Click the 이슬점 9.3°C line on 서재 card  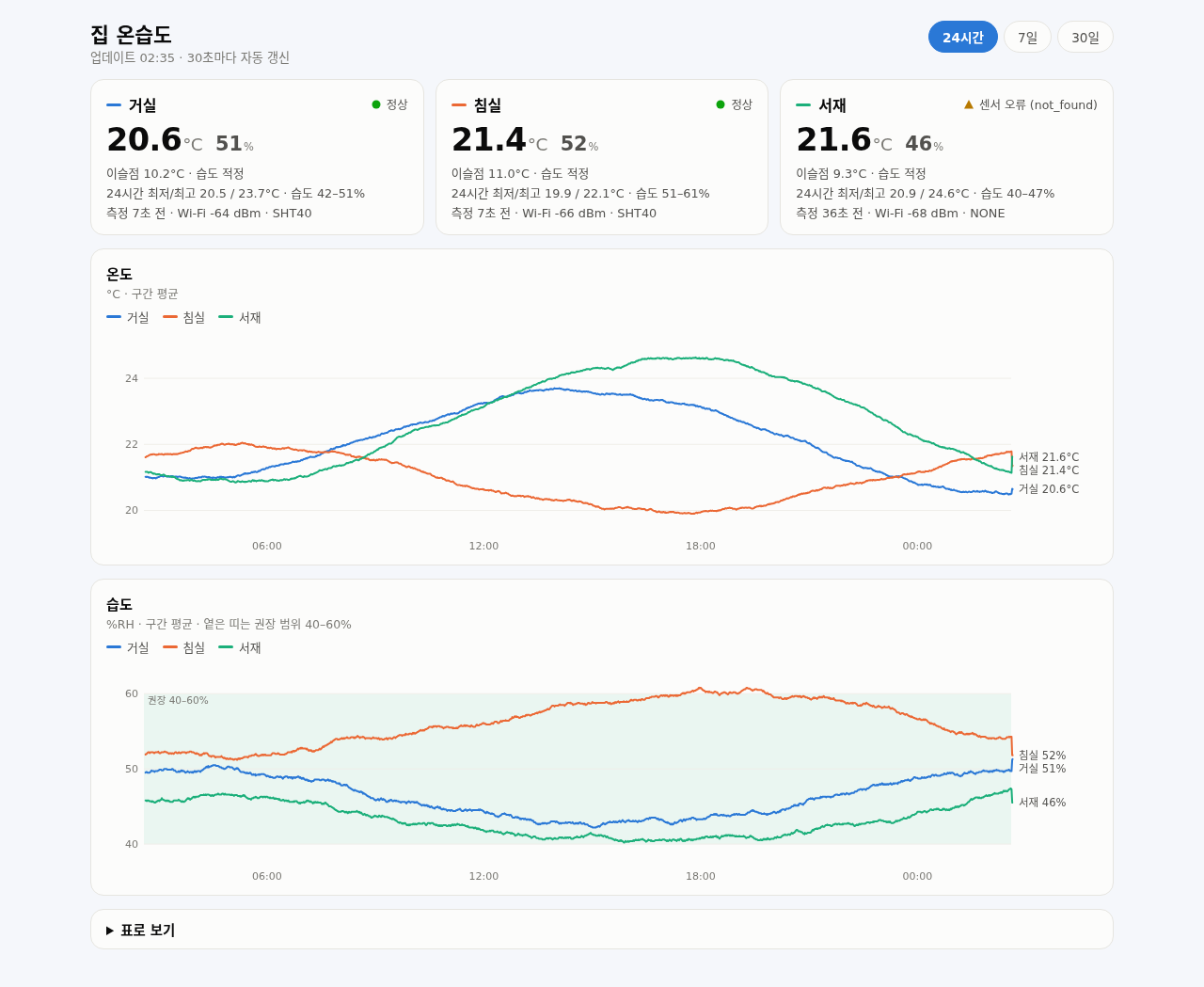coord(861,173)
